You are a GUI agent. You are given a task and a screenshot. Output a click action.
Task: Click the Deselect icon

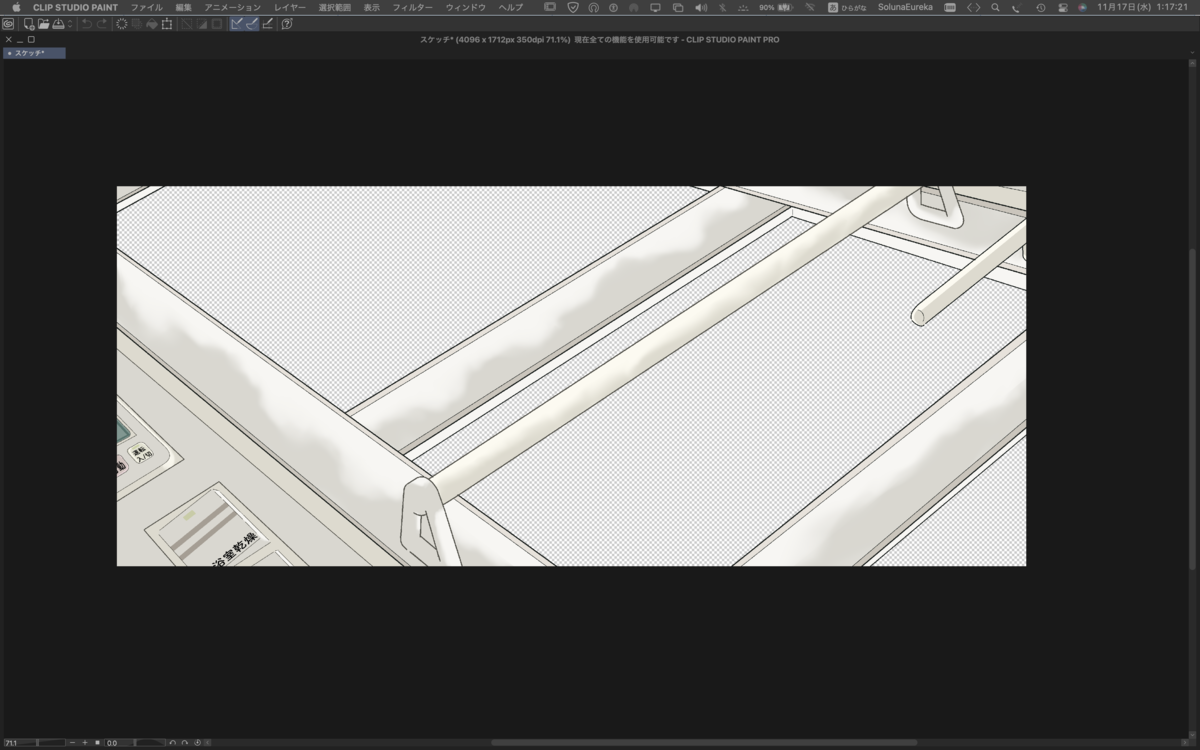(187, 24)
